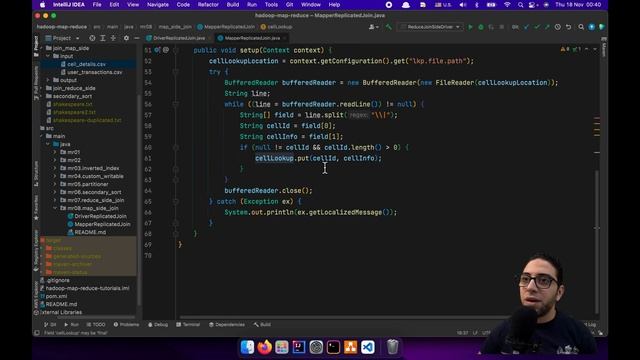Open Firefox from the dock
Screen dimensions: 640x360
[x=264, y=347]
